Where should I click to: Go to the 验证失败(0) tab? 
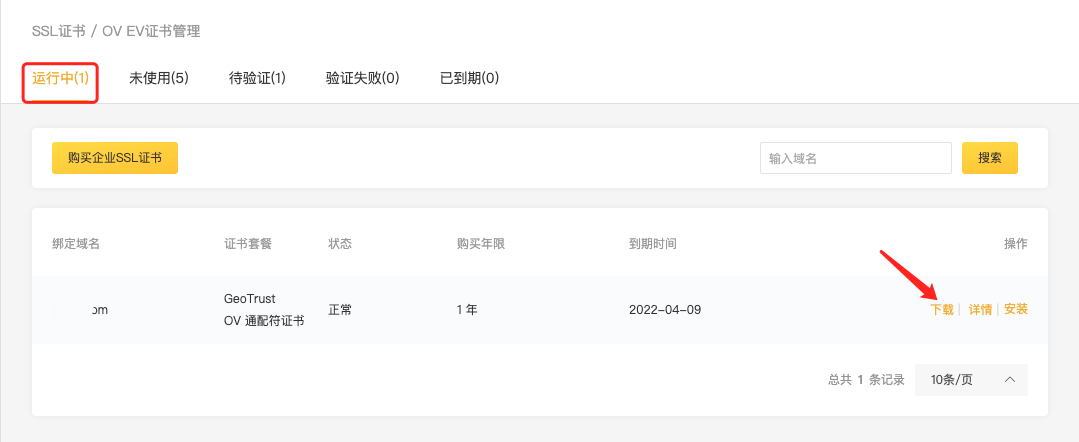(362, 79)
